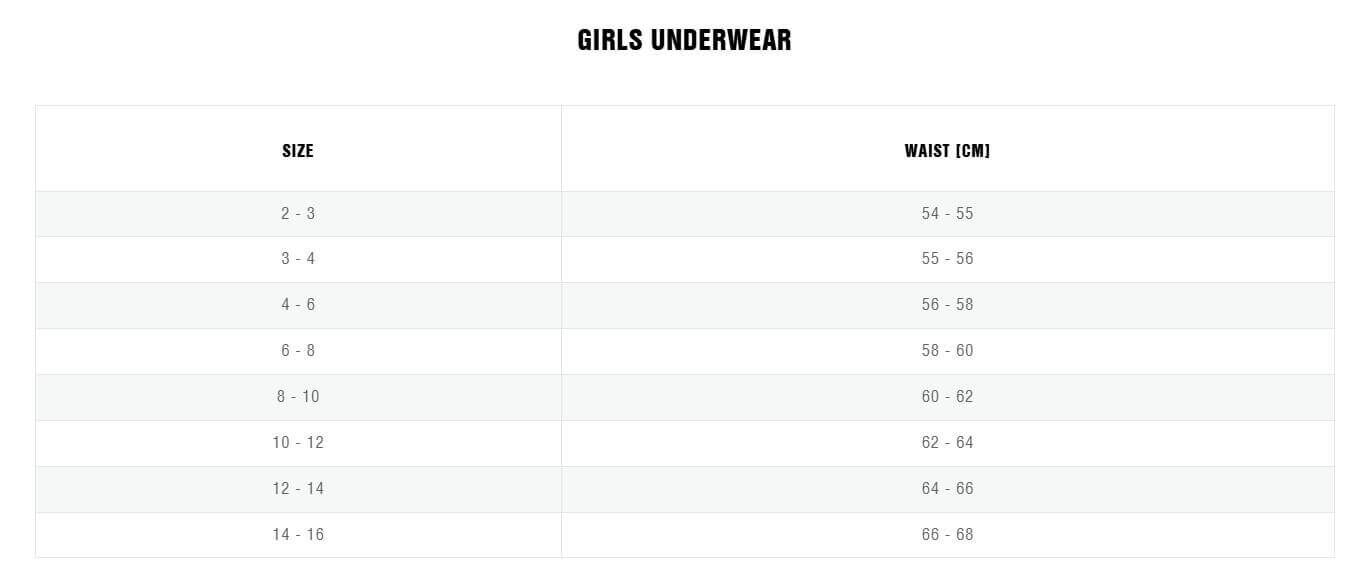The width and height of the screenshot is (1368, 576).
Task: Click the size 6 - 8 cell
Action: click(x=298, y=350)
